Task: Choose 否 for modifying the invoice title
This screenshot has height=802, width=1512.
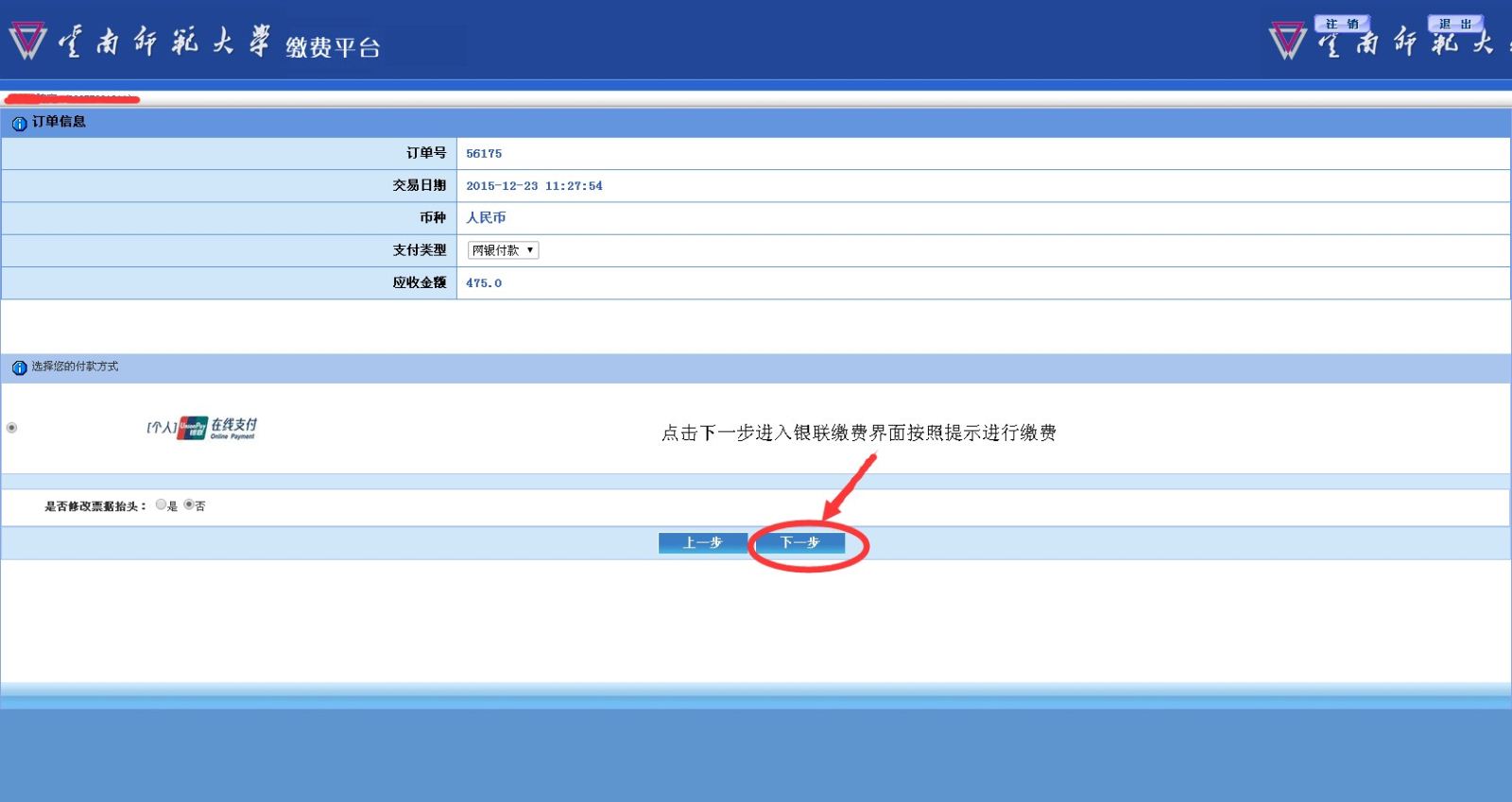Action: [189, 504]
